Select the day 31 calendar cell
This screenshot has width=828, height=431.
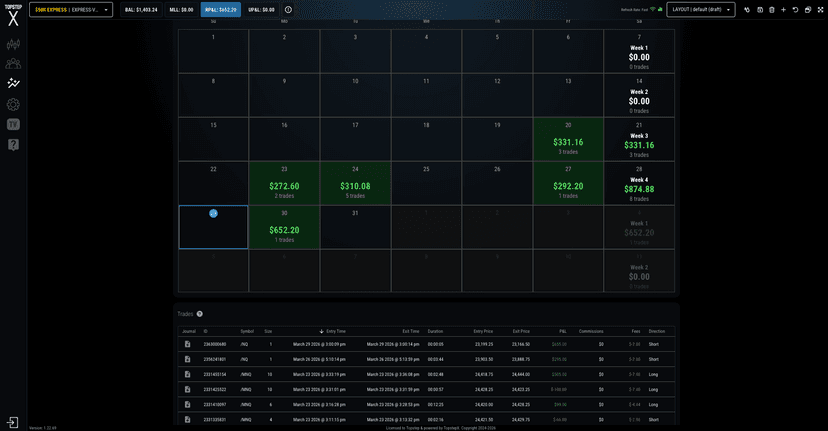(355, 227)
